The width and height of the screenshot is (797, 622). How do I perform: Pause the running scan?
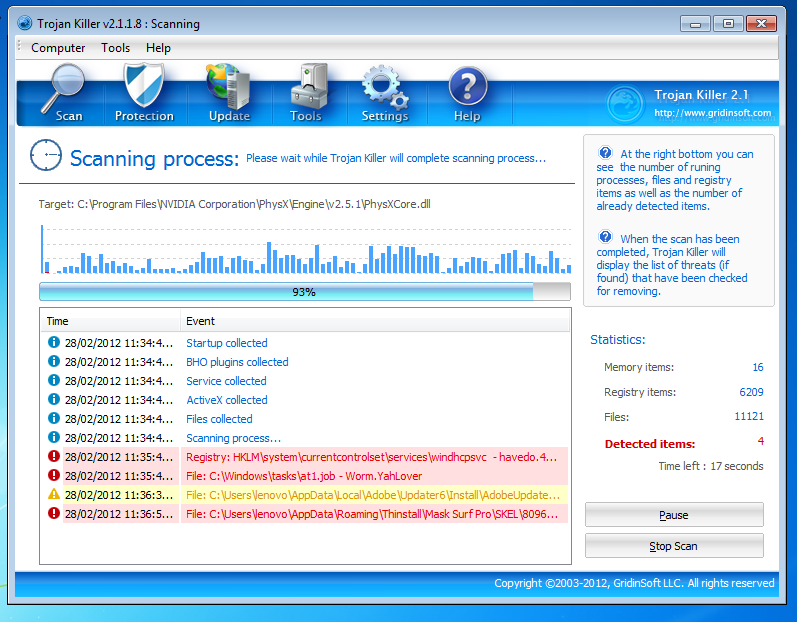point(674,515)
